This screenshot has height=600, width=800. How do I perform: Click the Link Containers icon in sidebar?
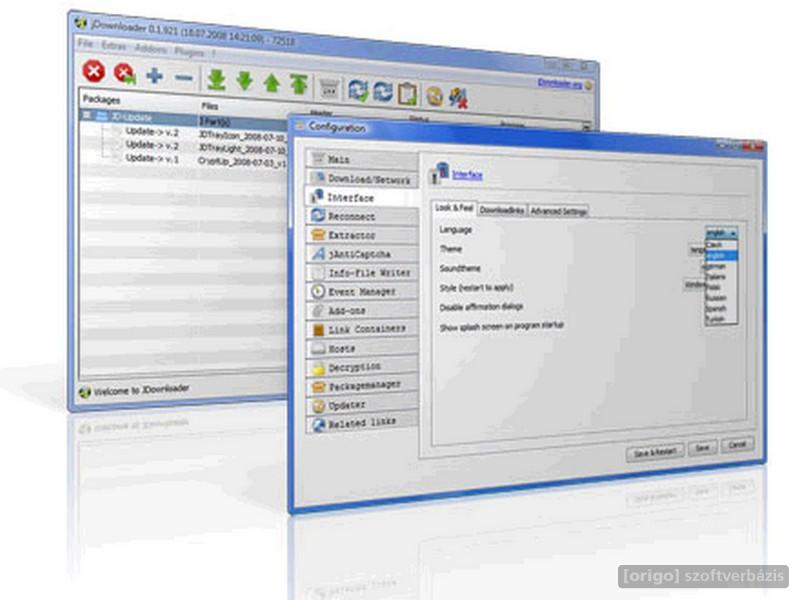318,330
